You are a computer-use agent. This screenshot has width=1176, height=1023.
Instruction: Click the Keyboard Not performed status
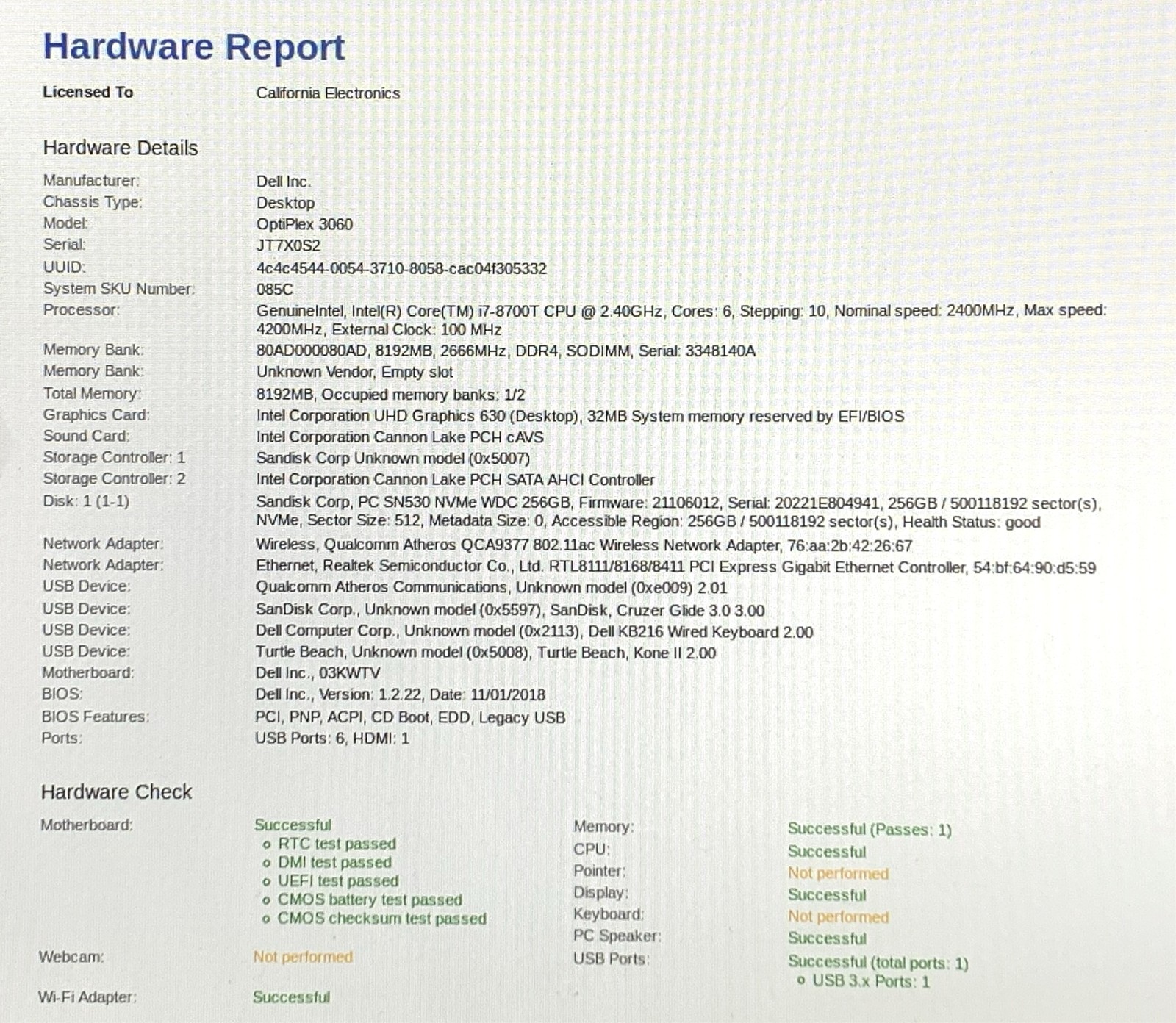pos(839,916)
